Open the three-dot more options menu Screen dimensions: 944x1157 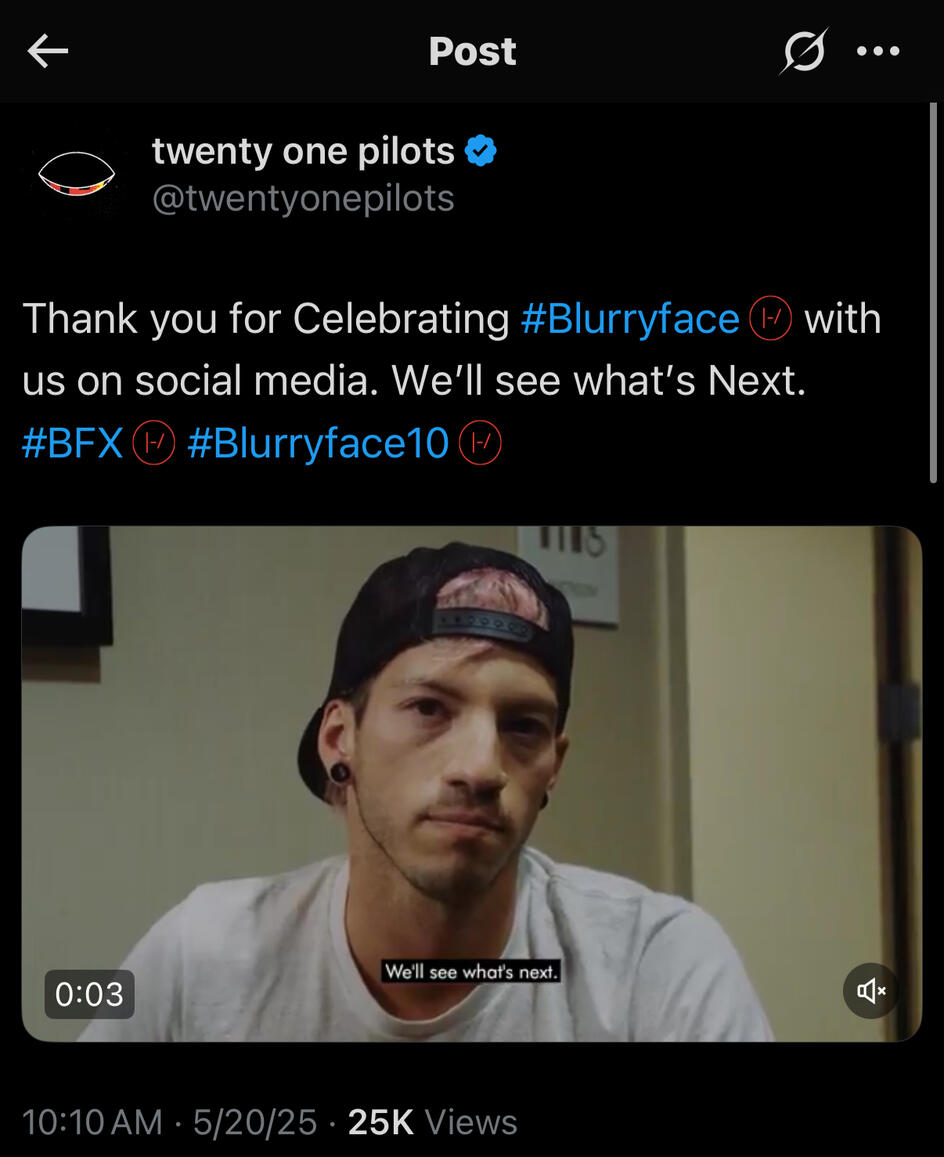click(878, 51)
